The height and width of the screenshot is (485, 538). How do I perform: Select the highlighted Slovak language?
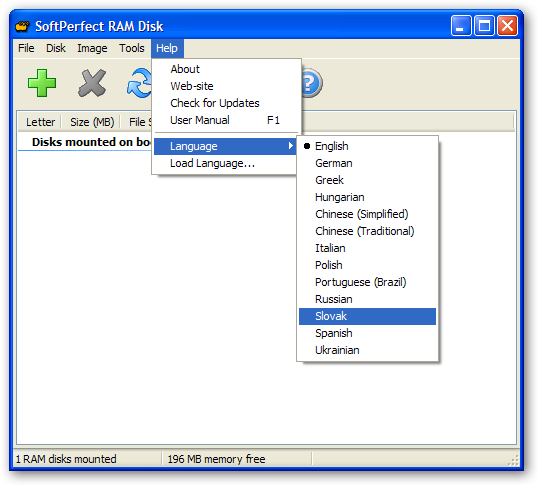coord(367,316)
